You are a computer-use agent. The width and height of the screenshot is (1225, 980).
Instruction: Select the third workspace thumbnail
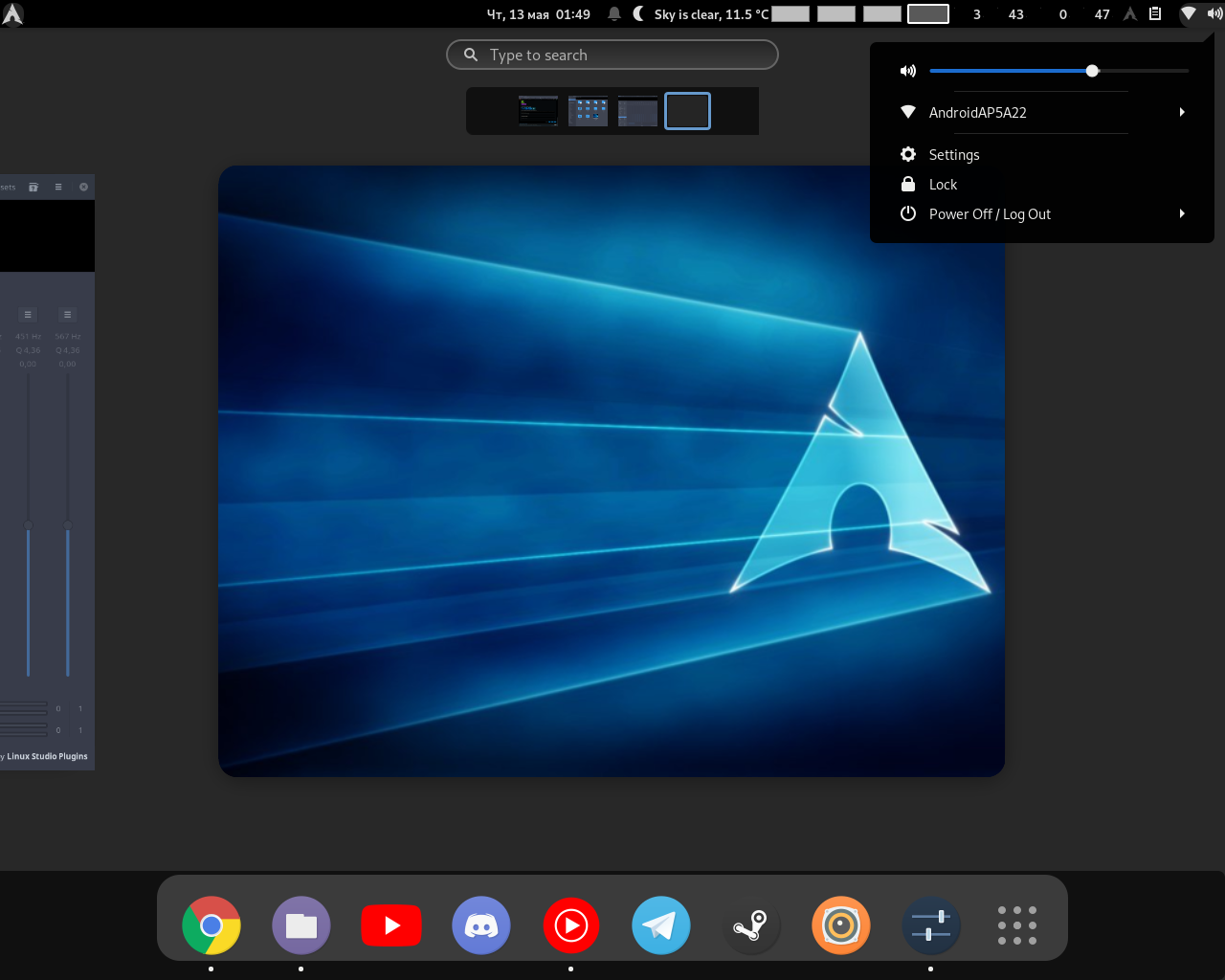point(637,111)
